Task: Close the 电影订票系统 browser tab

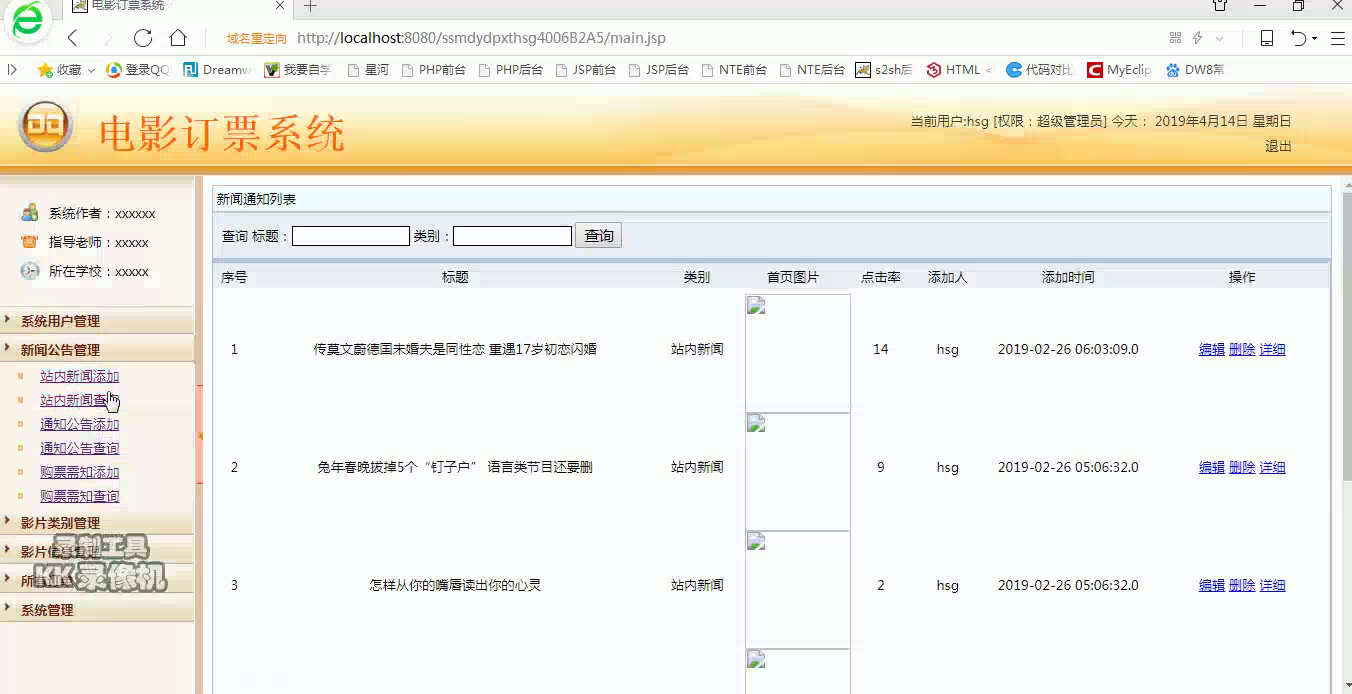Action: (x=281, y=6)
